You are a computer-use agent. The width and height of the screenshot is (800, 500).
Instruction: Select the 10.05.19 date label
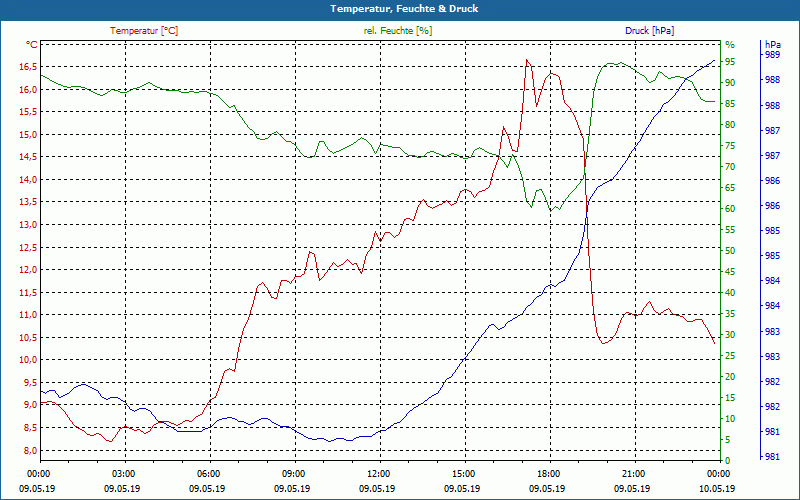point(717,488)
